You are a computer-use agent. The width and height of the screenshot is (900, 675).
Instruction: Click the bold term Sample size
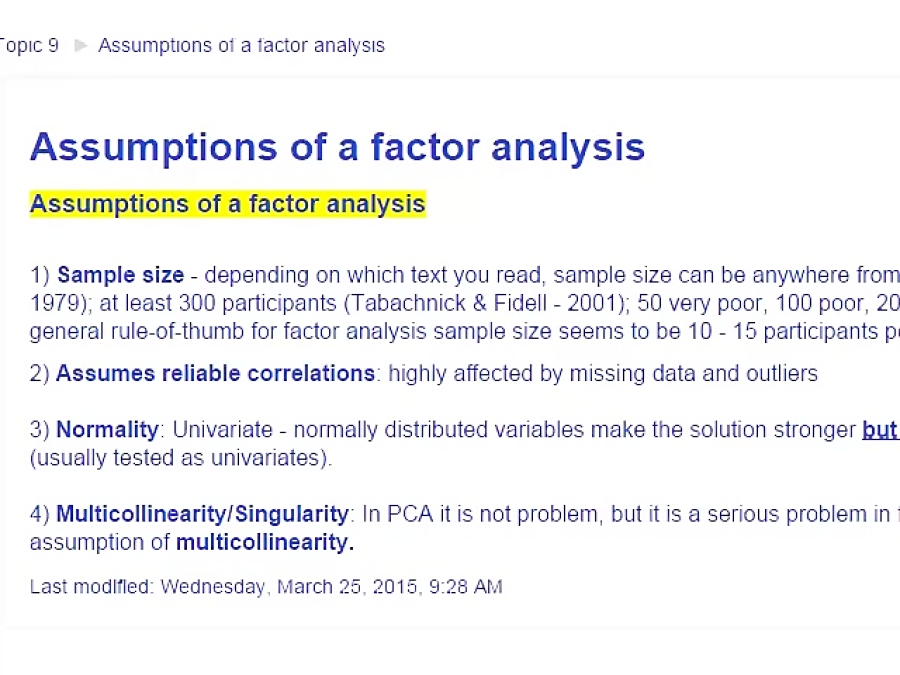pyautogui.click(x=120, y=275)
